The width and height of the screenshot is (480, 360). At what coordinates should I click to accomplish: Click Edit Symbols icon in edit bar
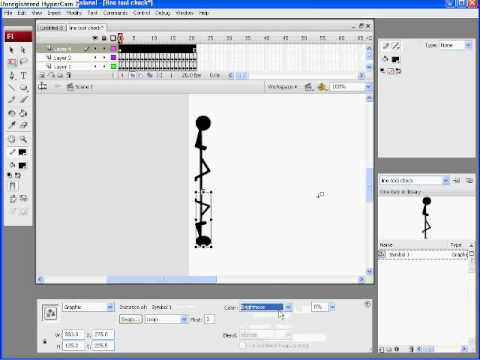pos(322,87)
